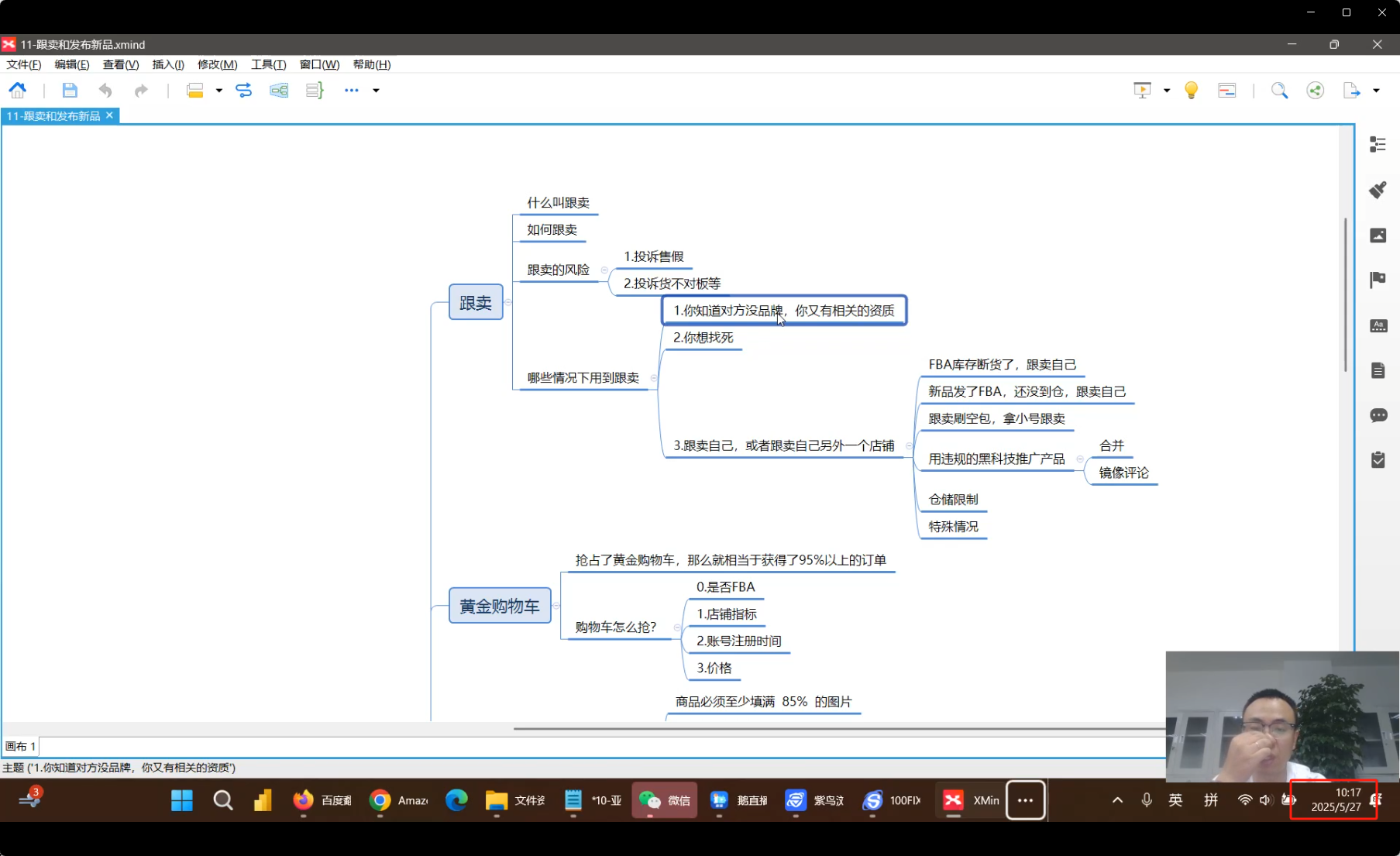Click the lightbulb idea icon

pos(1191,91)
